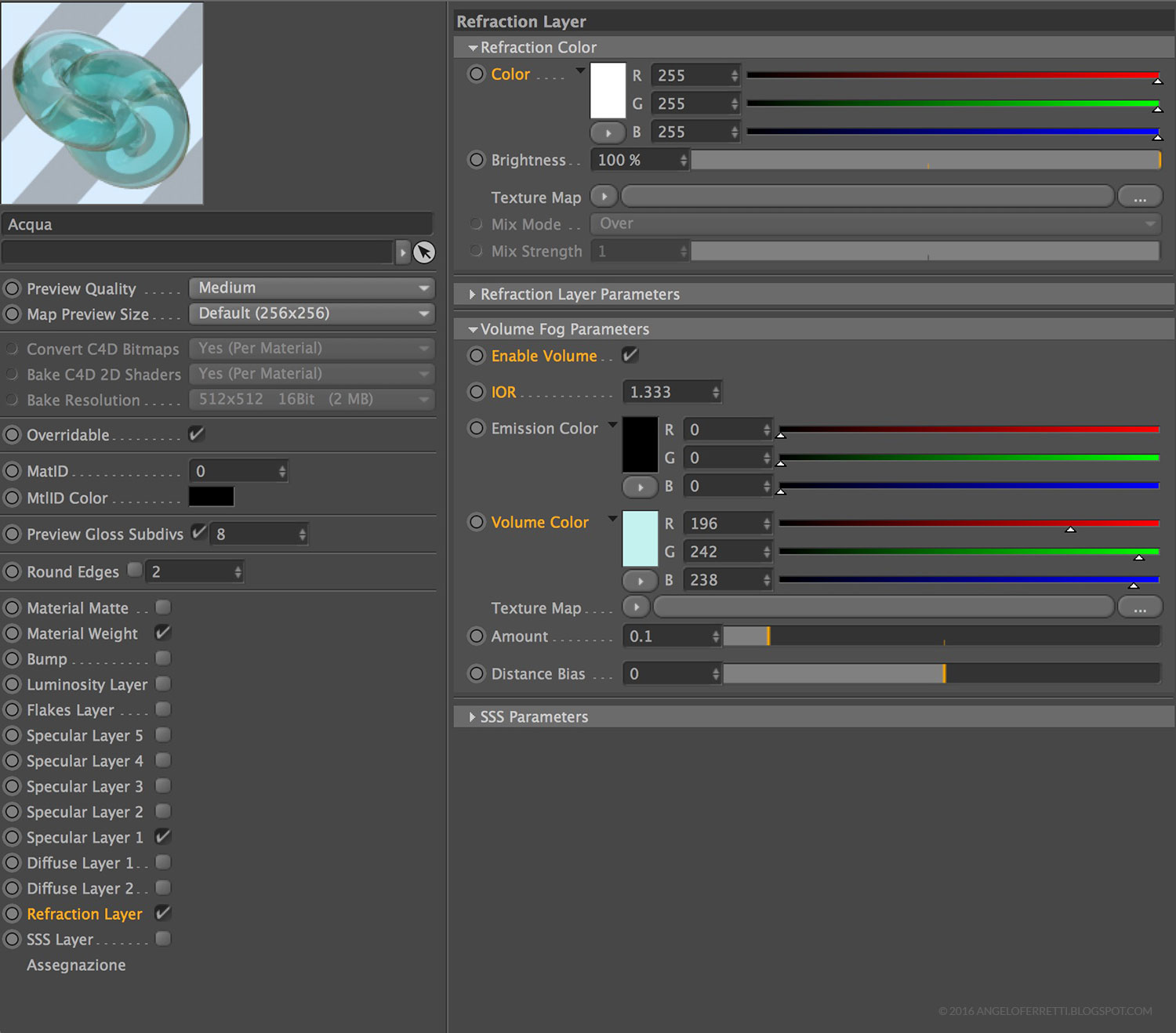Screen dimensions: 1176x1033
Task: Expand Refraction Layer Parameters section
Action: (472, 295)
